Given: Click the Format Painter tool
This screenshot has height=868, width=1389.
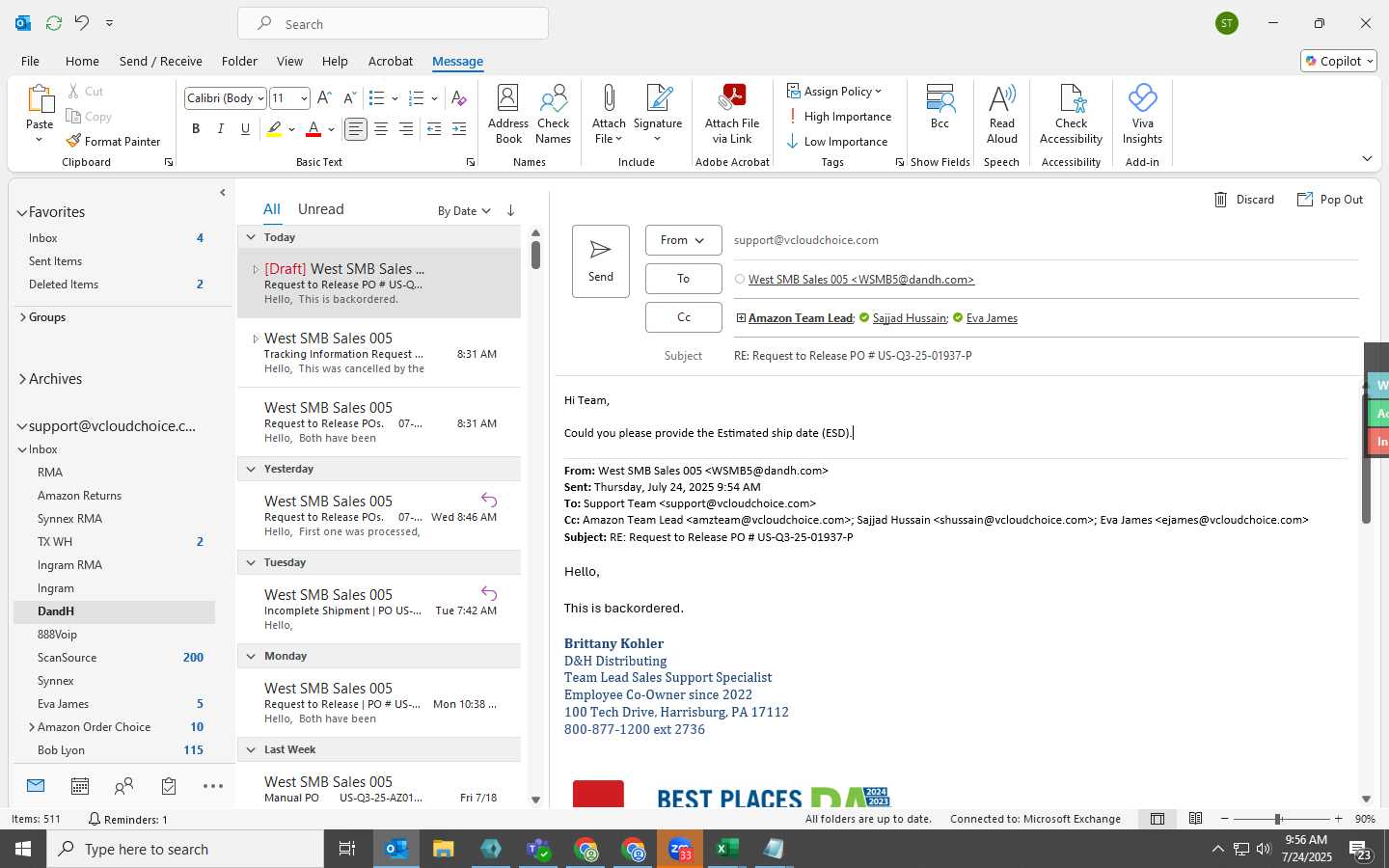Looking at the screenshot, I should [x=113, y=141].
